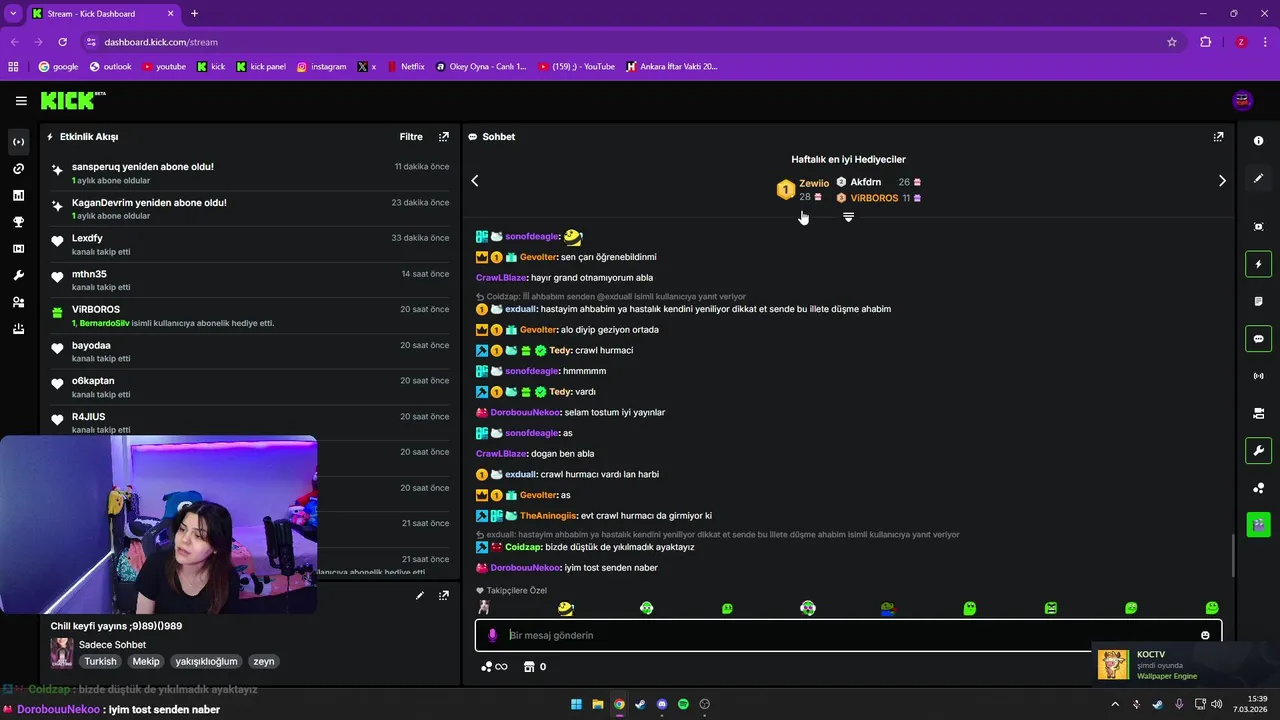Screen dimensions: 1280x720
Task: Open the trophy icon in left sidebar
Action: coord(18,222)
